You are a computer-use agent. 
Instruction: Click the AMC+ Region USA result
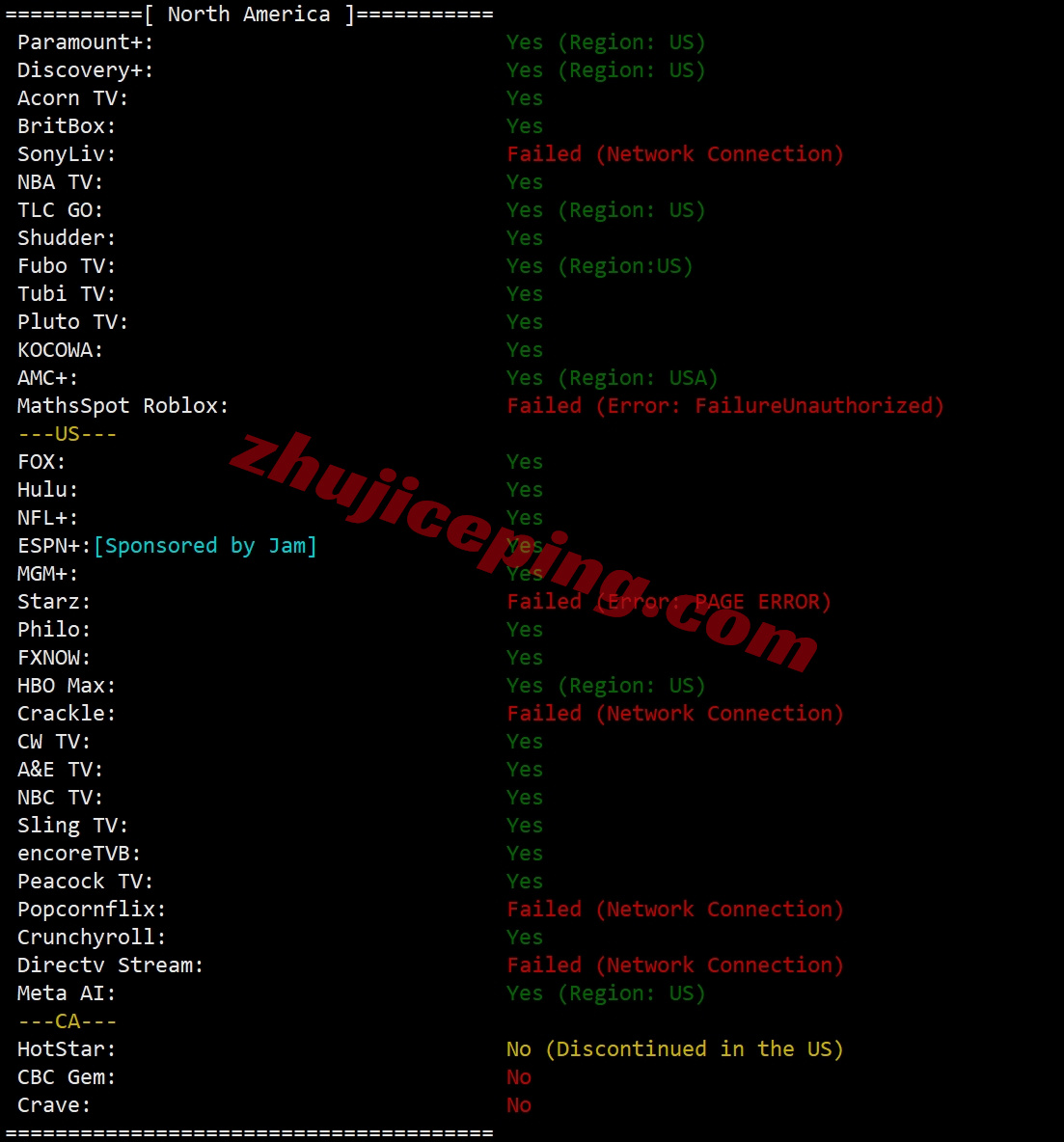coord(613,378)
